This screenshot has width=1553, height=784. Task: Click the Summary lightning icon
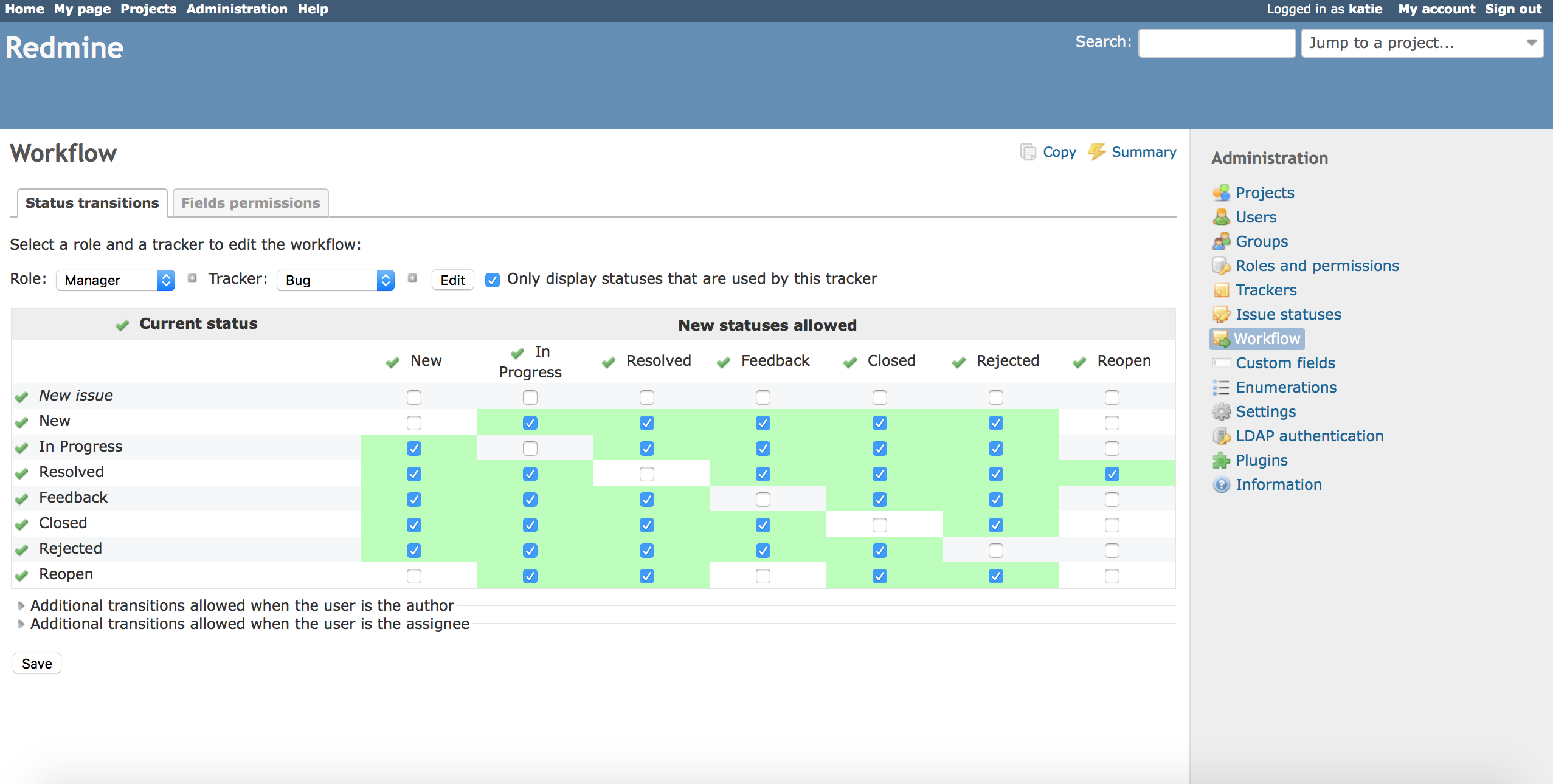click(1096, 152)
